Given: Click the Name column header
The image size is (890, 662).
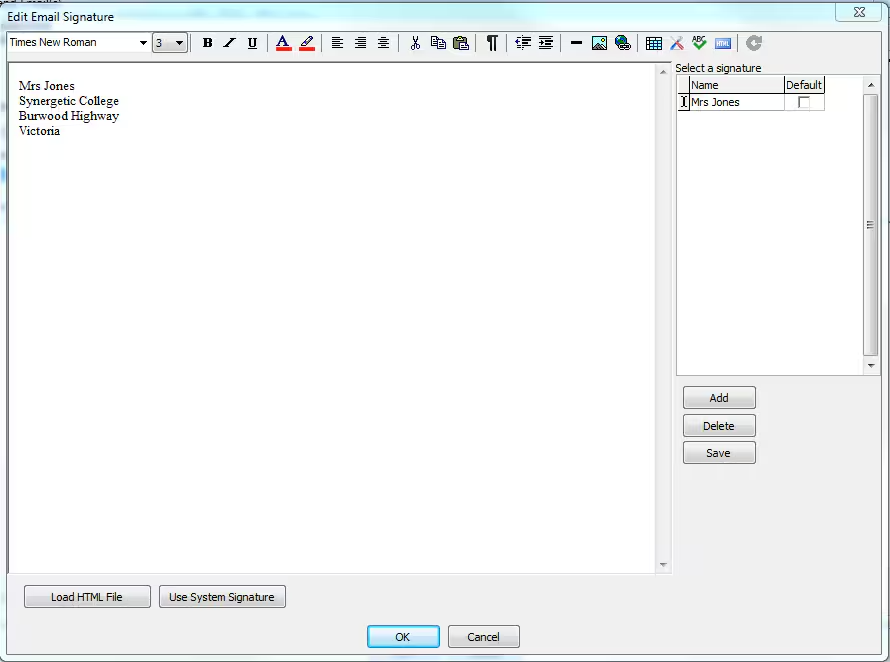Looking at the screenshot, I should [x=736, y=85].
